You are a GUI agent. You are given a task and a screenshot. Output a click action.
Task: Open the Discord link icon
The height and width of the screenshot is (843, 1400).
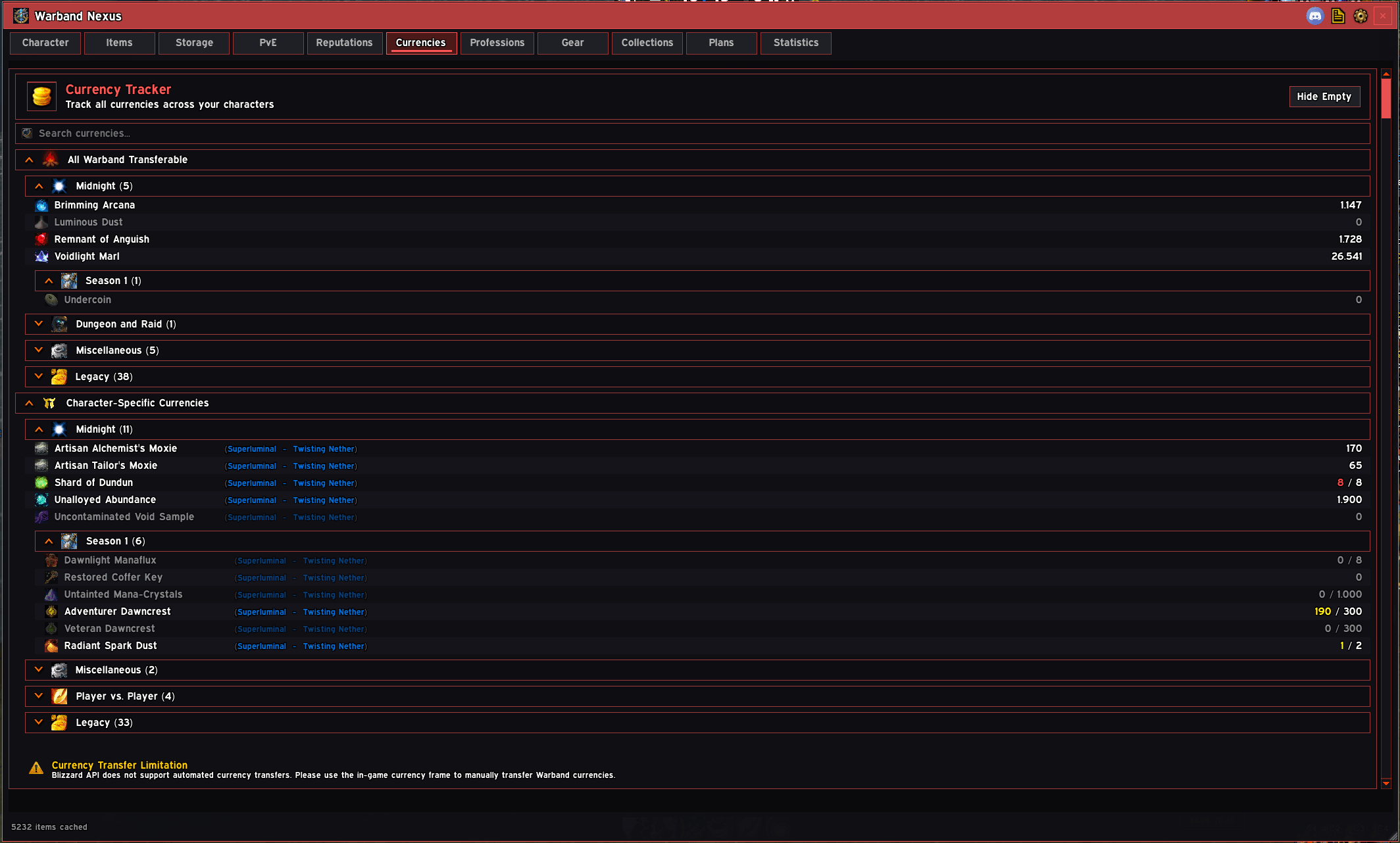1314,16
